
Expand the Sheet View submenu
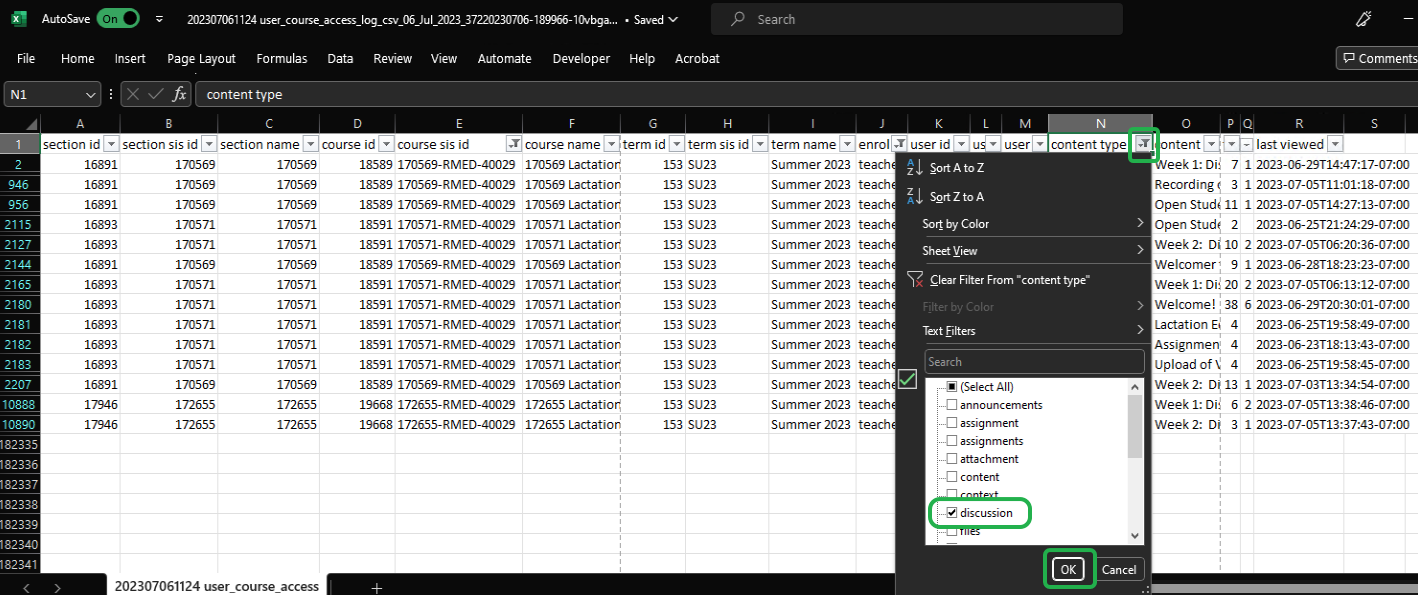(1024, 250)
